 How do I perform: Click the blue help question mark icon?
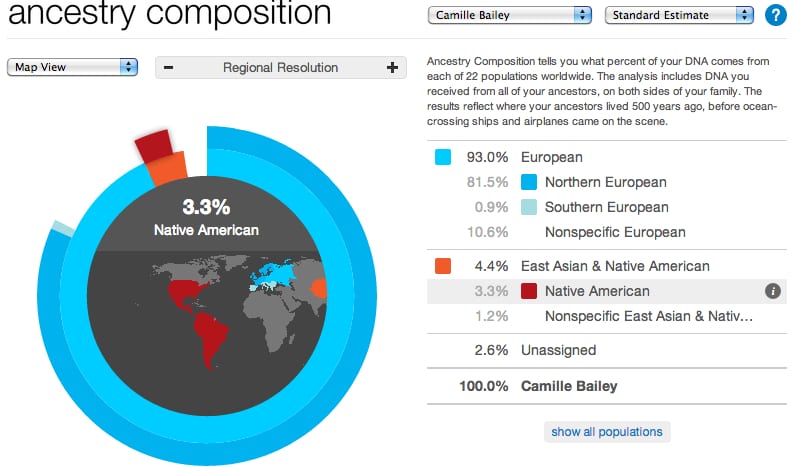click(774, 15)
